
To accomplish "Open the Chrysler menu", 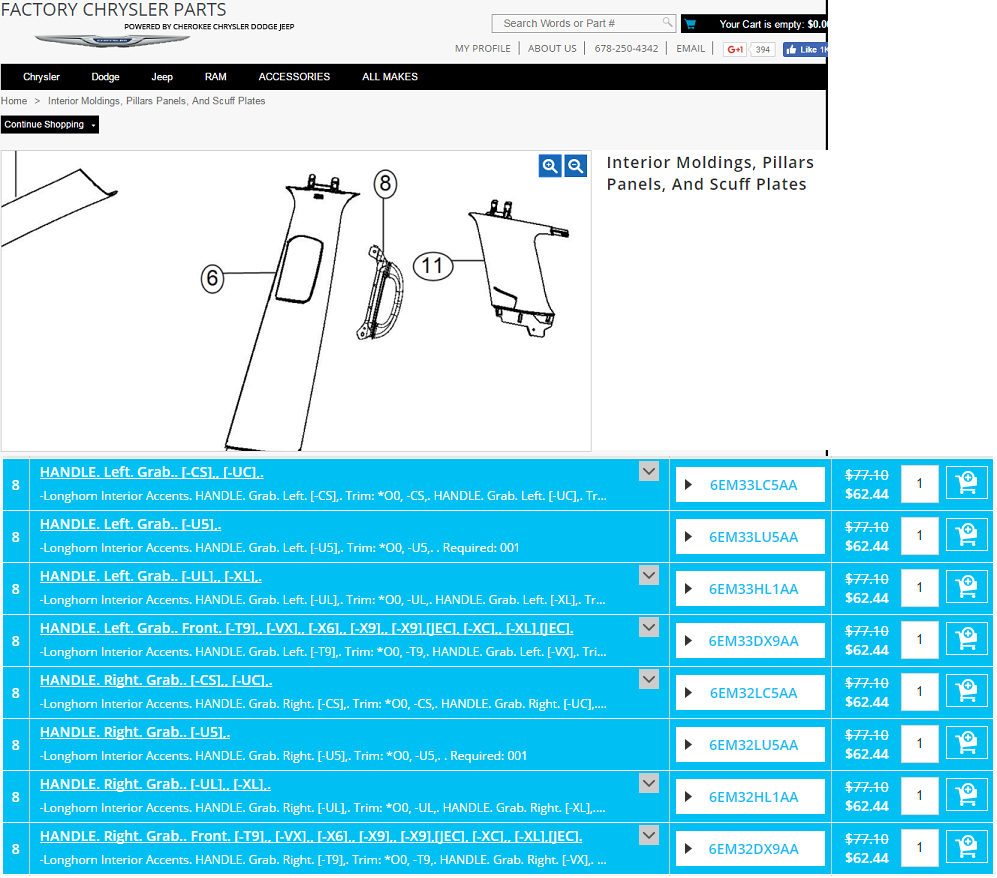I will [41, 77].
